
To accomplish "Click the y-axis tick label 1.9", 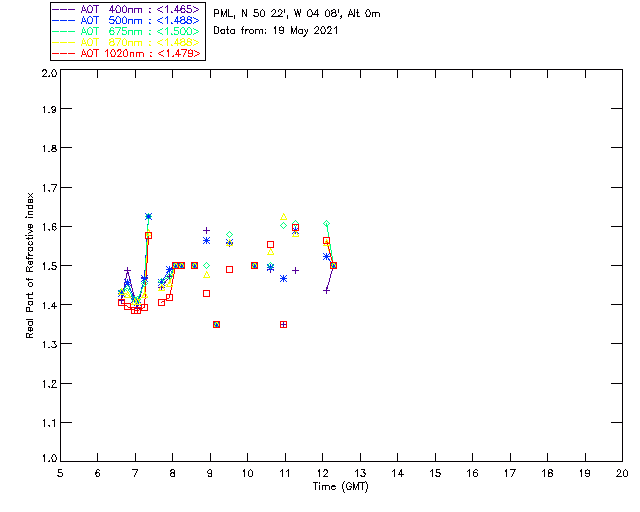I will pyautogui.click(x=49, y=109).
